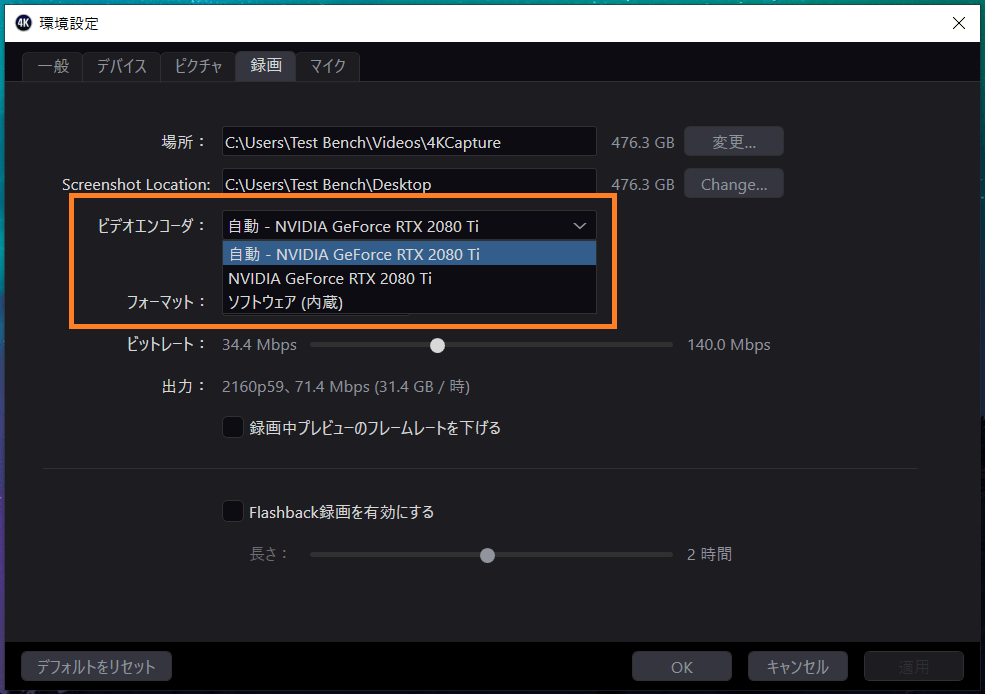The width and height of the screenshot is (985, 694).
Task: Click the キャンセル button
Action: pyautogui.click(x=797, y=666)
